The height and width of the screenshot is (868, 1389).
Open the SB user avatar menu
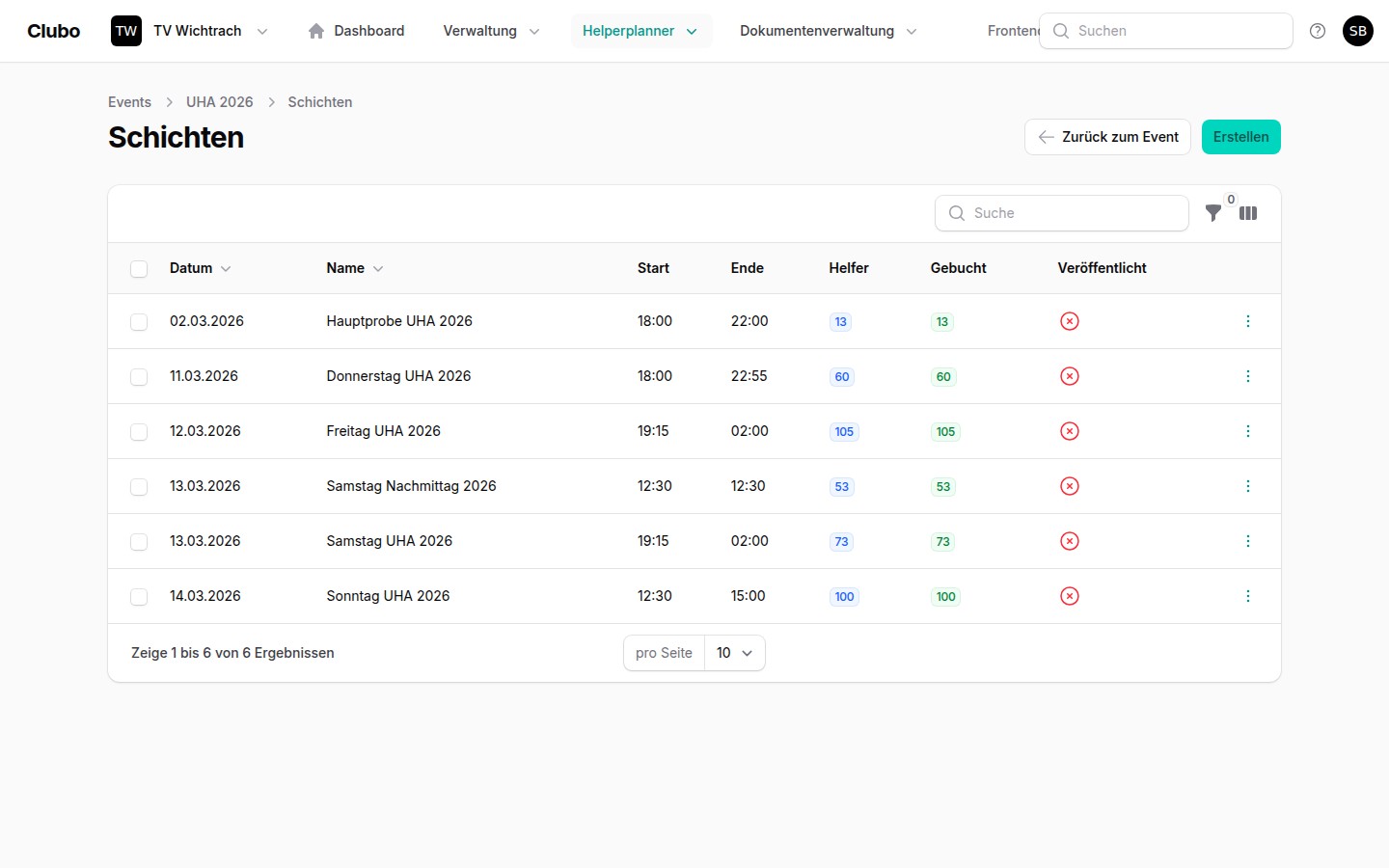coord(1357,31)
